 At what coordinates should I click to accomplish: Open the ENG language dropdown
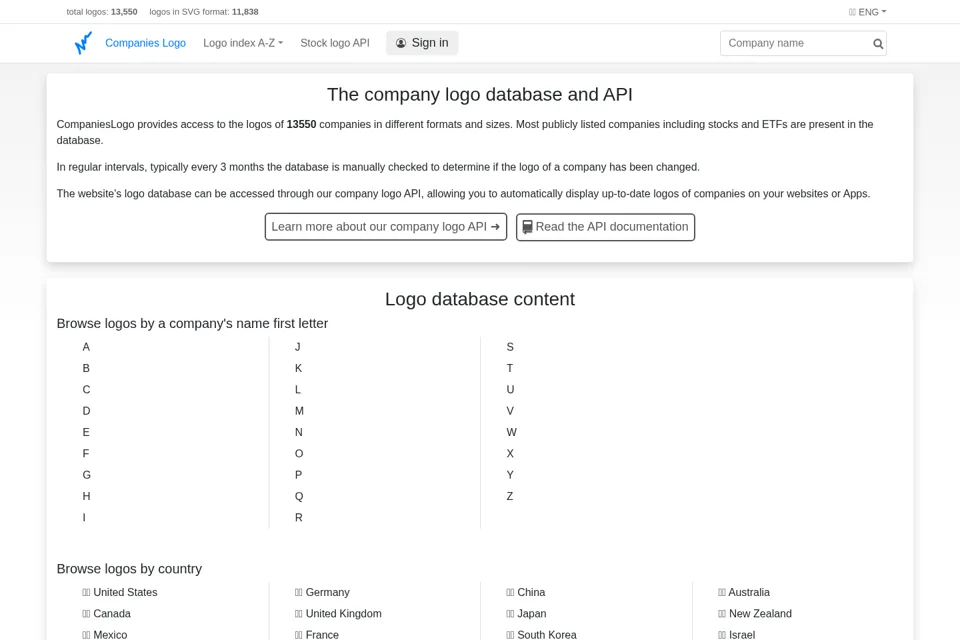tap(868, 12)
